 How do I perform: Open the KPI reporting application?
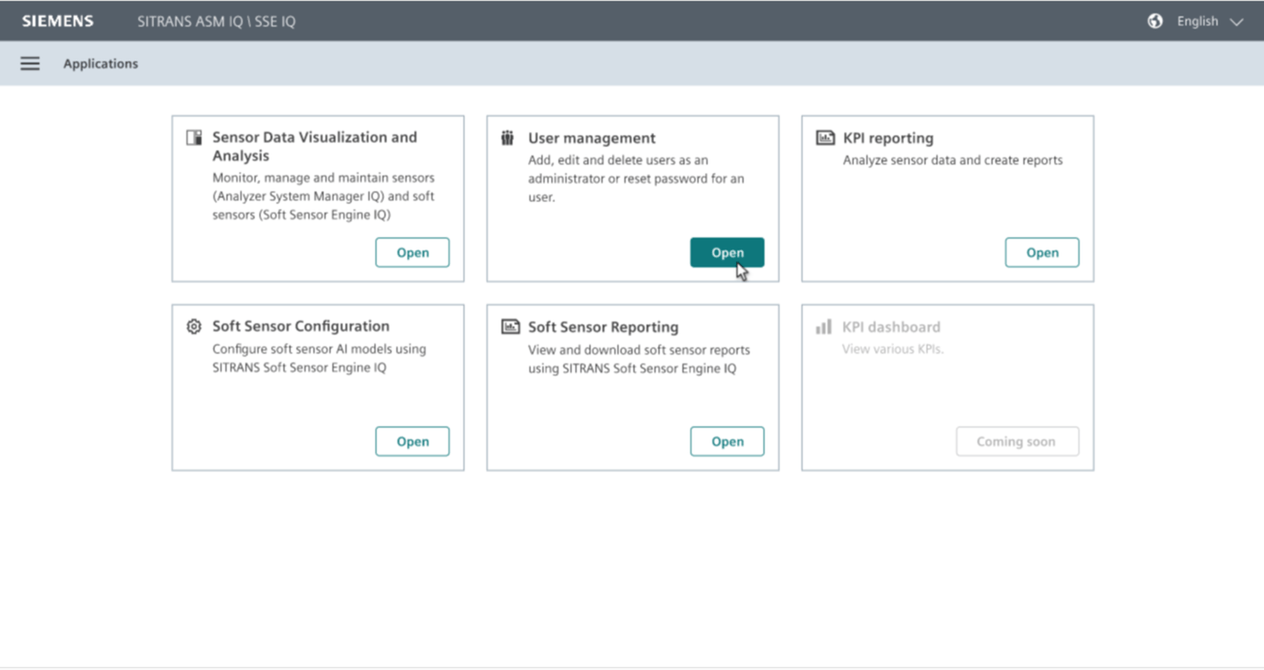(x=1042, y=252)
